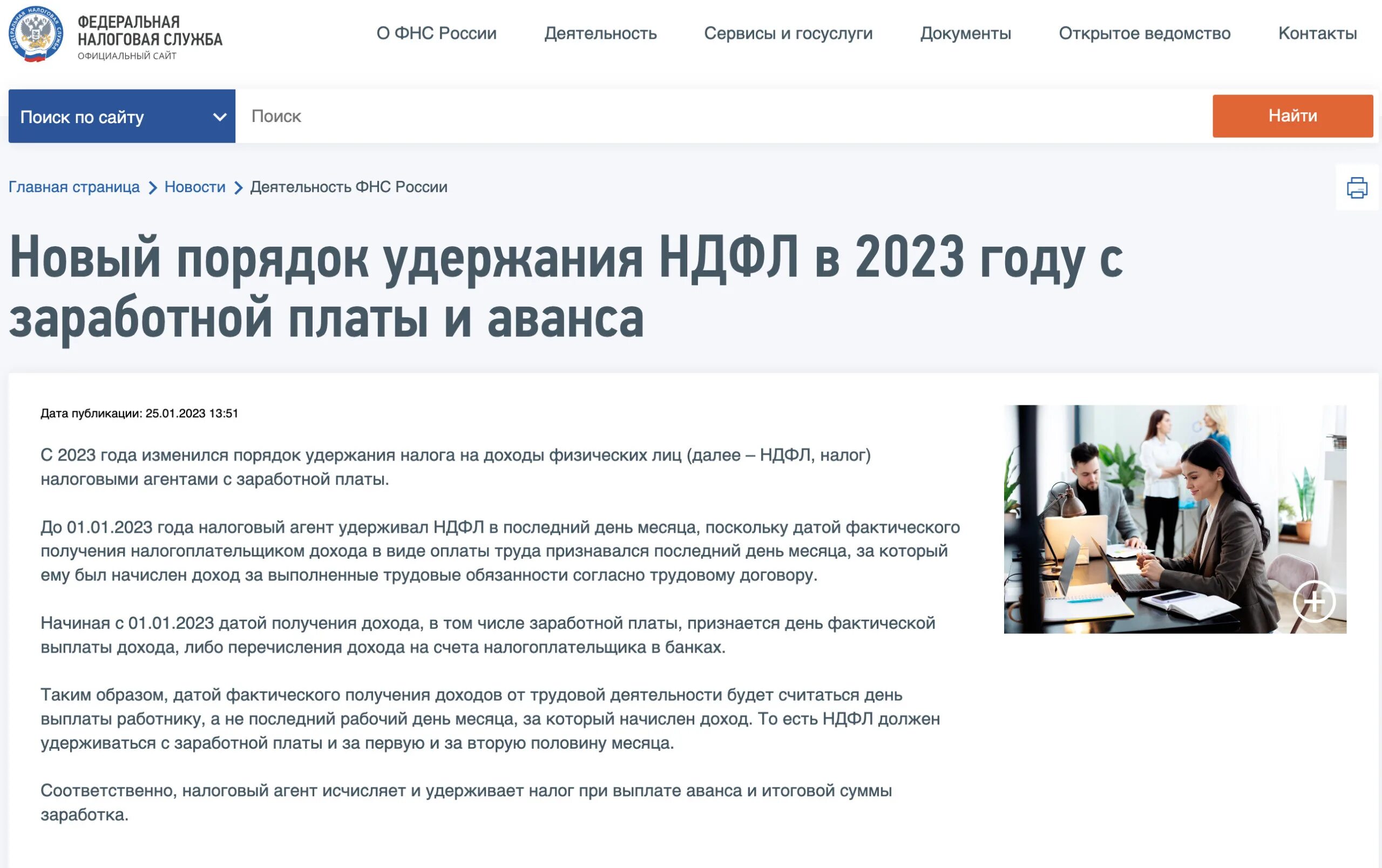Image resolution: width=1382 pixels, height=868 pixels.
Task: Click paragraph starting Таким образом, датой
Action: [490, 719]
